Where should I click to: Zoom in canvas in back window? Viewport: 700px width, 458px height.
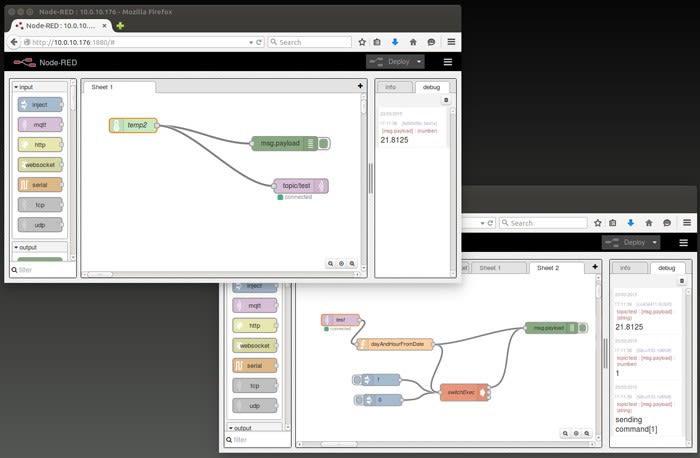[x=587, y=433]
